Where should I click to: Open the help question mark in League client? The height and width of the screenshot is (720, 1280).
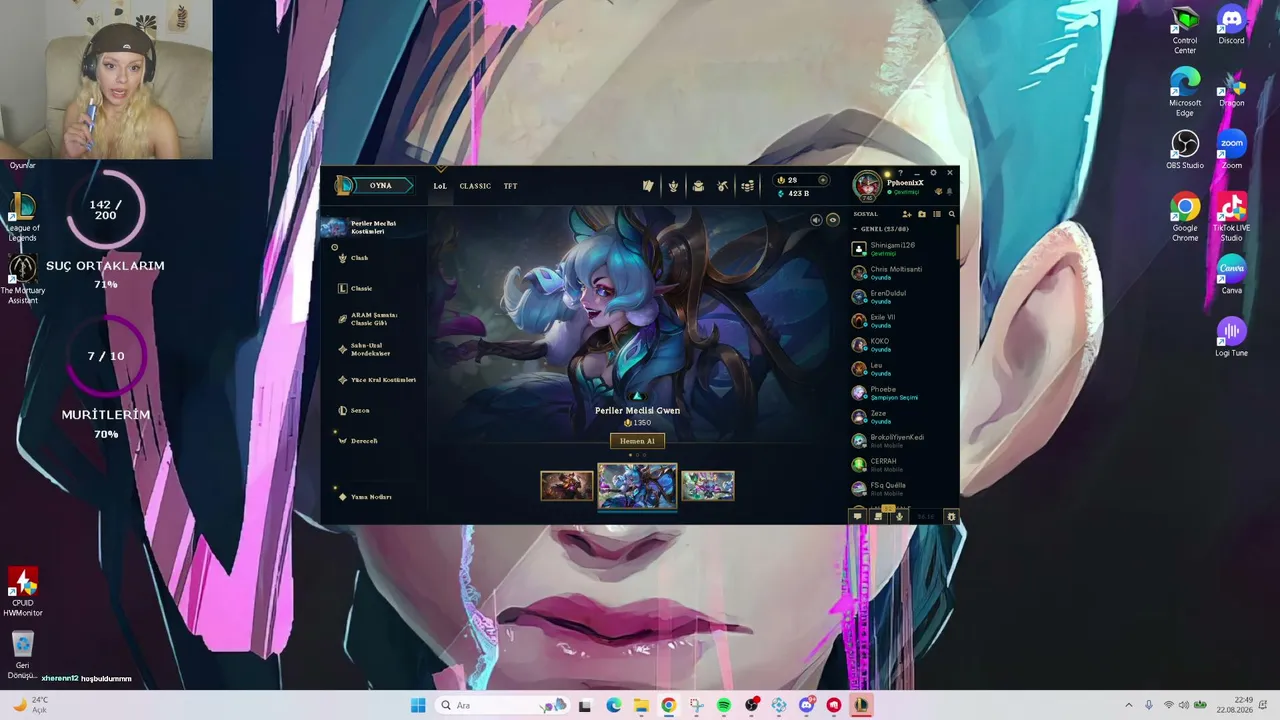tap(900, 173)
